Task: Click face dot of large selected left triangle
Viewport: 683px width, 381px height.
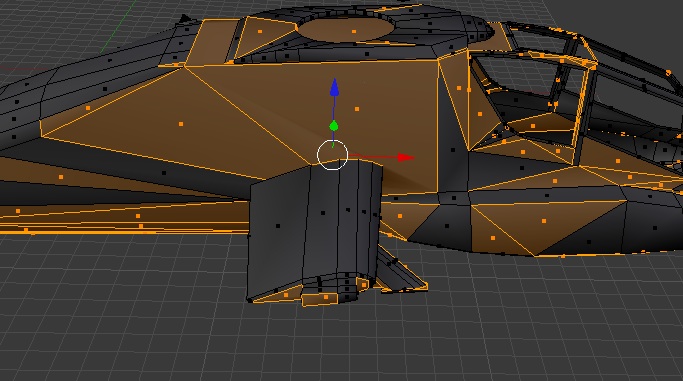Action: point(181,124)
